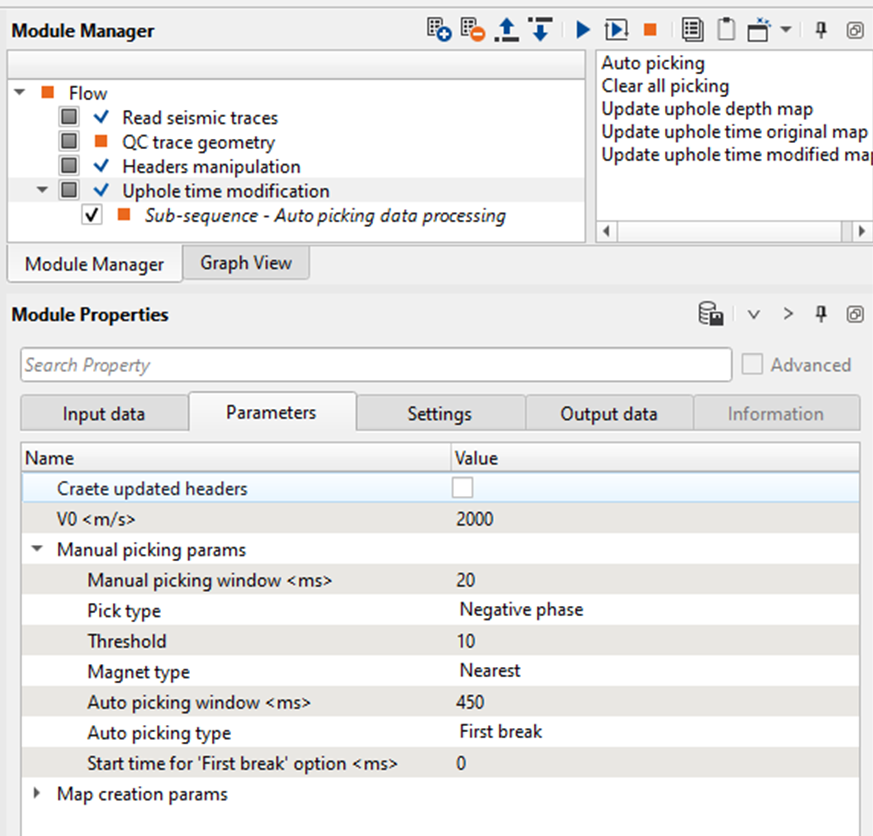Collapse the Flow tree node
Screen dimensions: 873x836
20,93
